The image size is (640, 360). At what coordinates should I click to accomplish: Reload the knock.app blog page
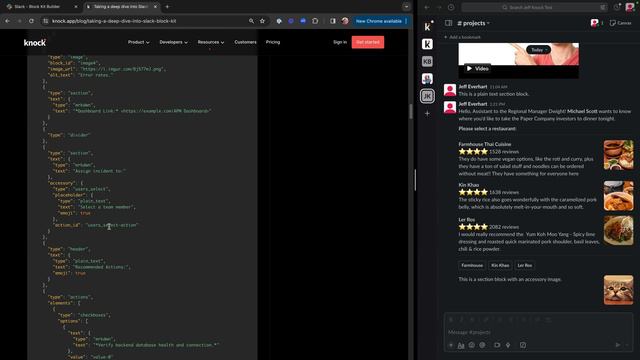[x=31, y=21]
